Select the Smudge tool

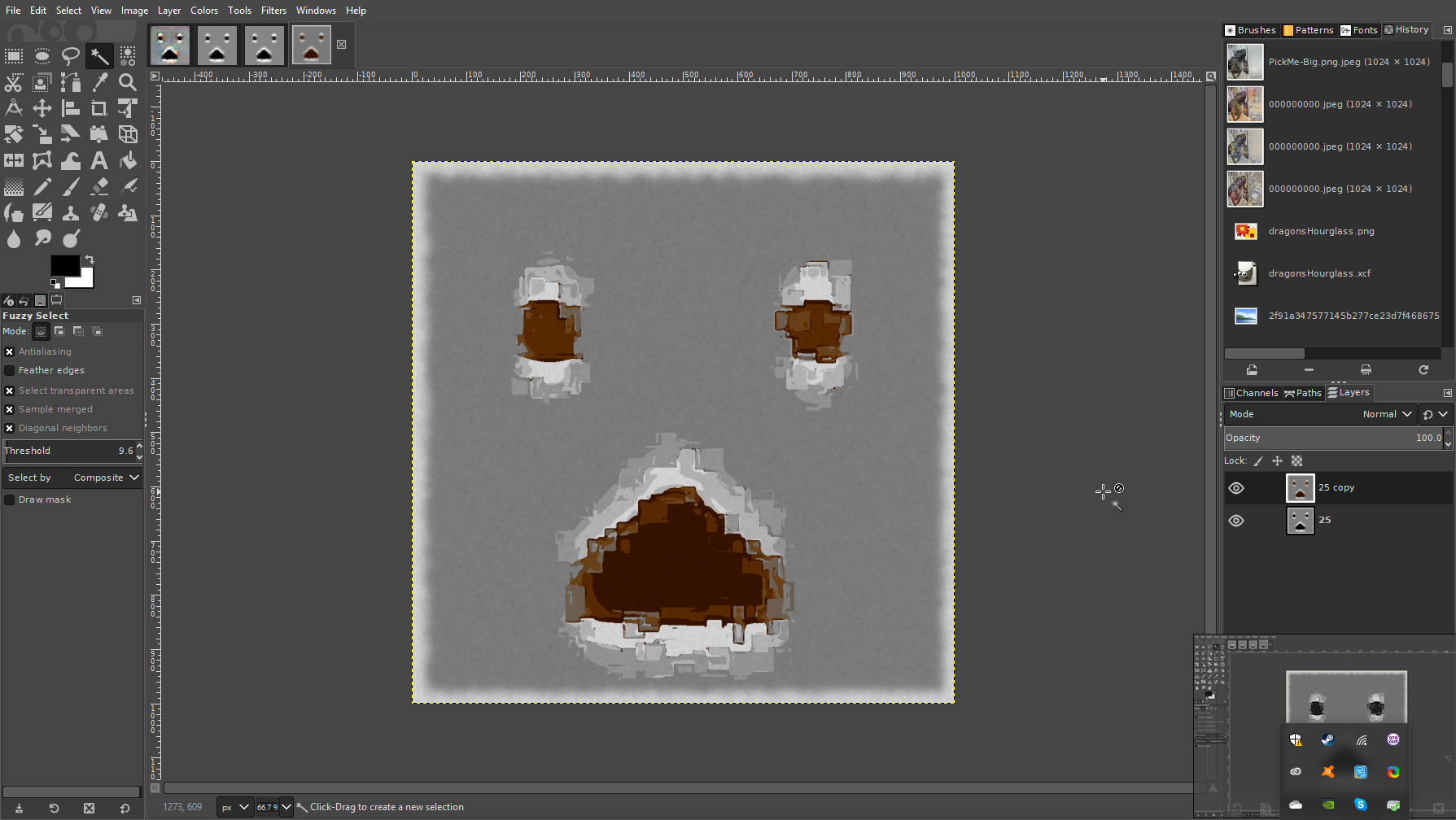pos(42,238)
